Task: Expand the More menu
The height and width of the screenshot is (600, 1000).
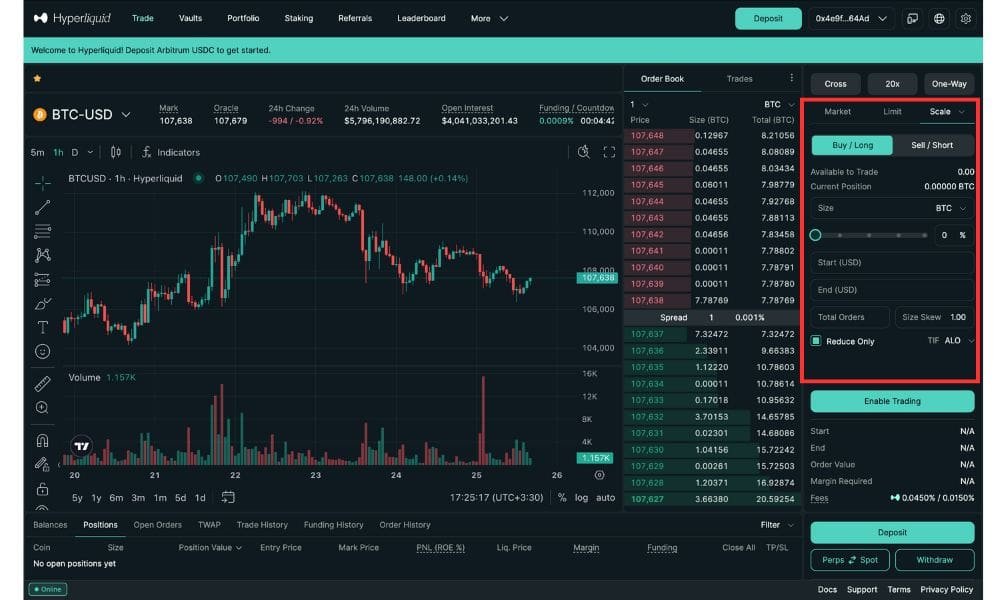Action: coord(489,18)
